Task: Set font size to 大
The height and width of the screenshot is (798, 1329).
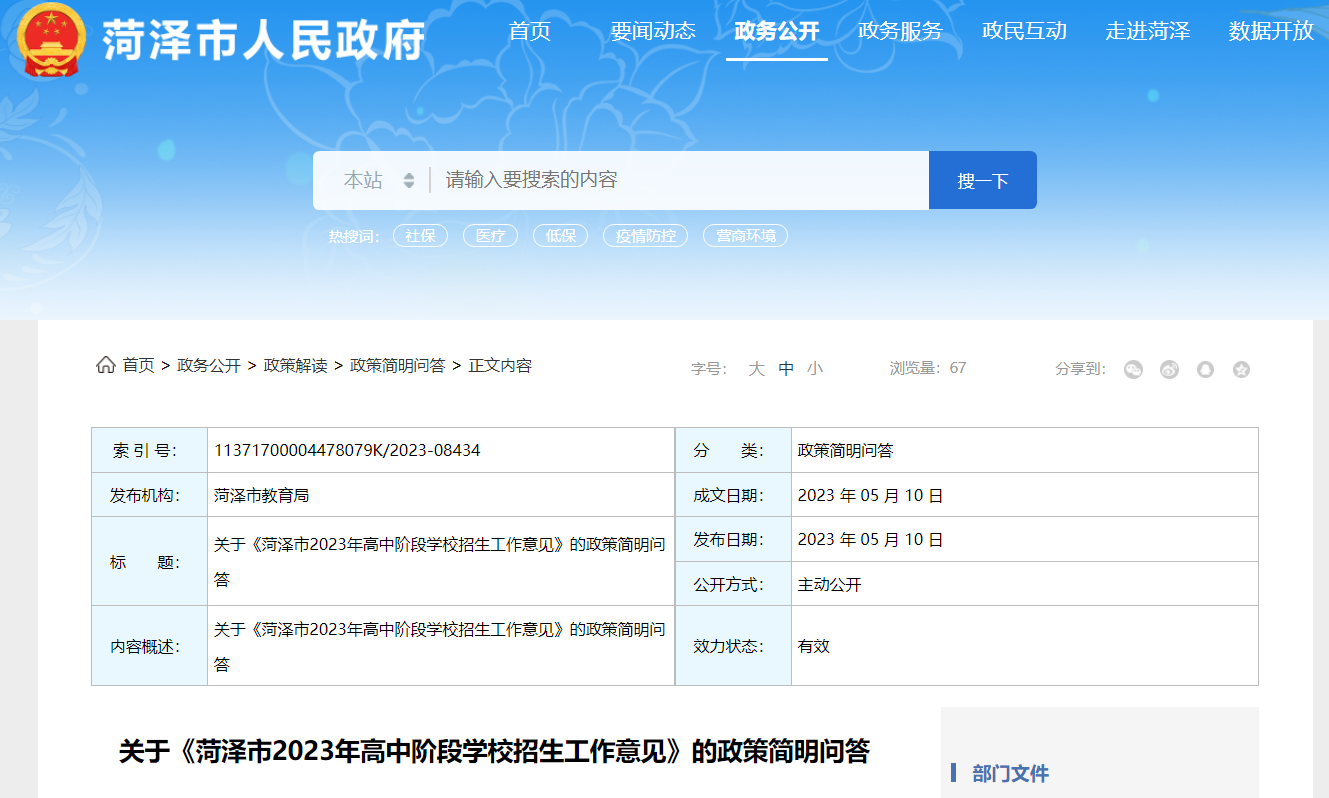Action: click(x=757, y=369)
